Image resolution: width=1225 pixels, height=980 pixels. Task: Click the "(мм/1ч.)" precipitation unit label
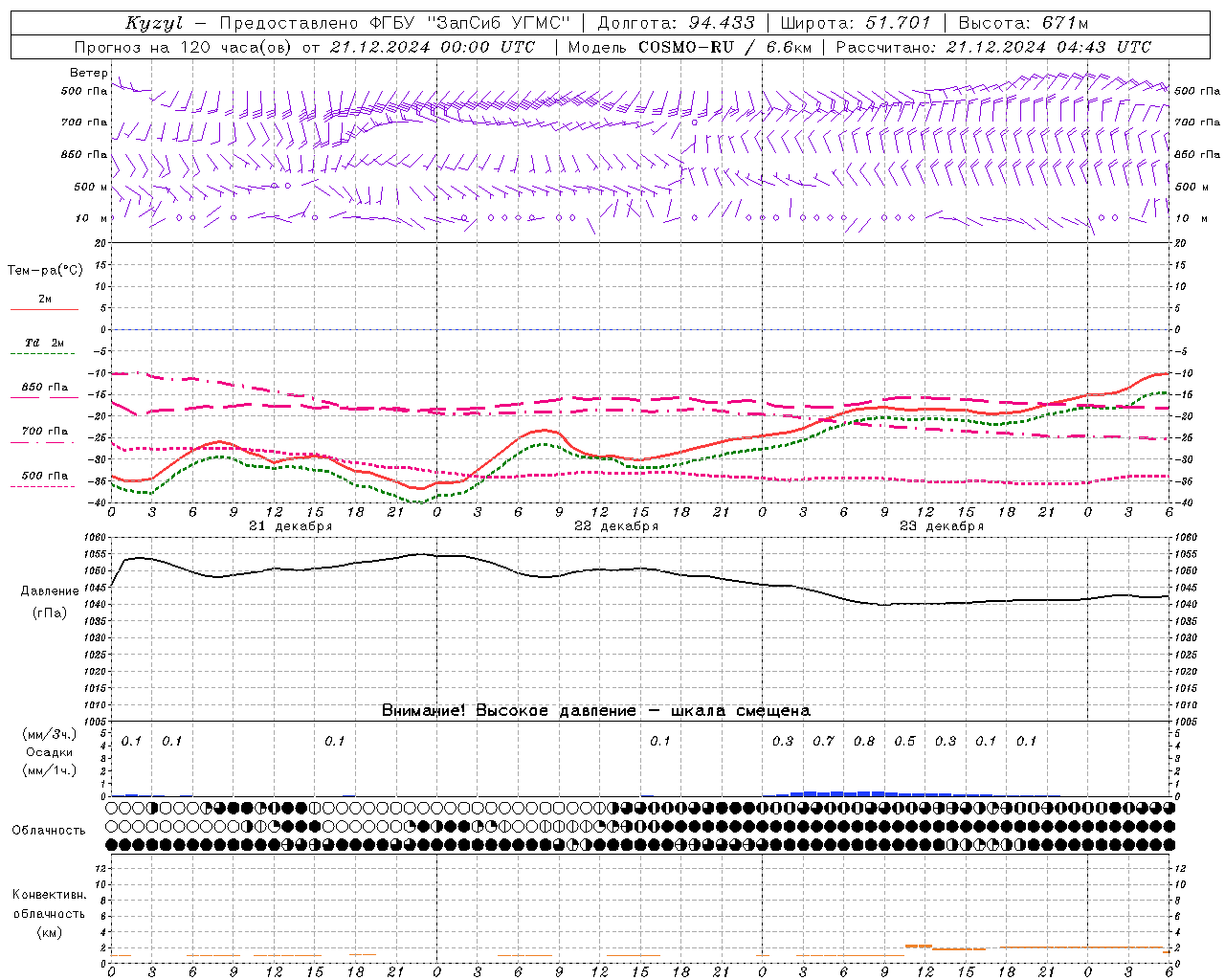[x=50, y=770]
